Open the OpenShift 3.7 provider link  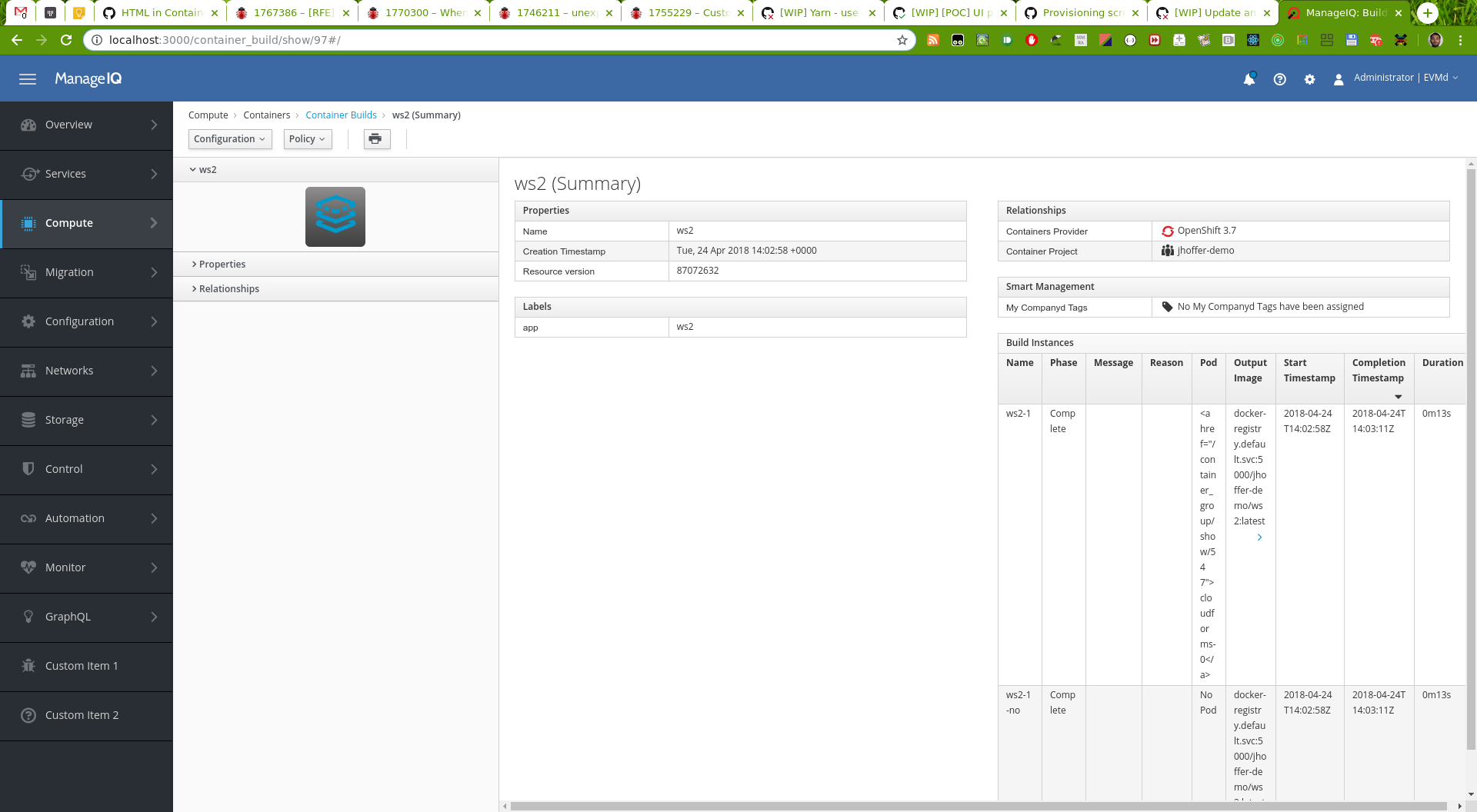pyautogui.click(x=1206, y=231)
